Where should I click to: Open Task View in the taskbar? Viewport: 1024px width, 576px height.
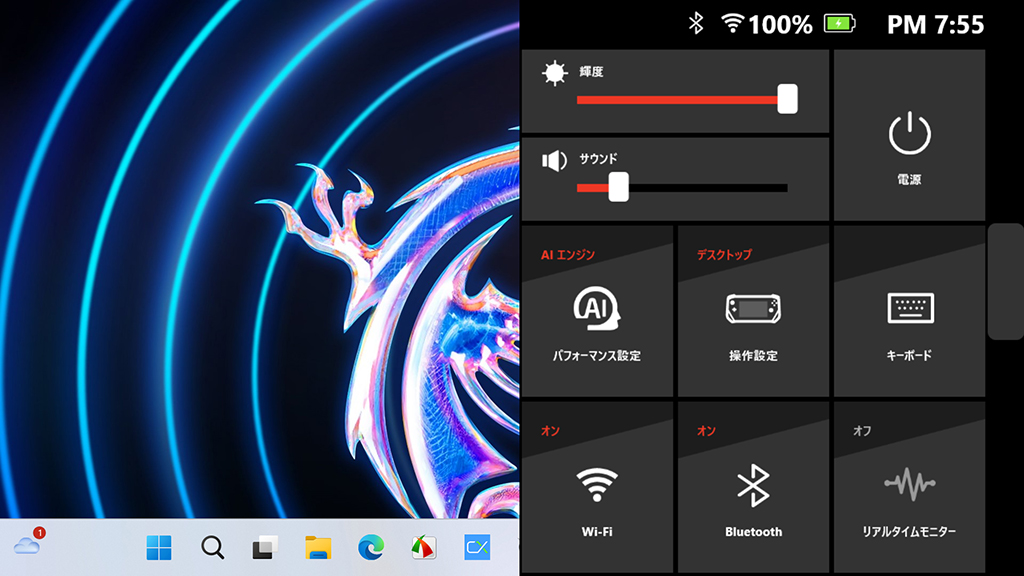[265, 547]
